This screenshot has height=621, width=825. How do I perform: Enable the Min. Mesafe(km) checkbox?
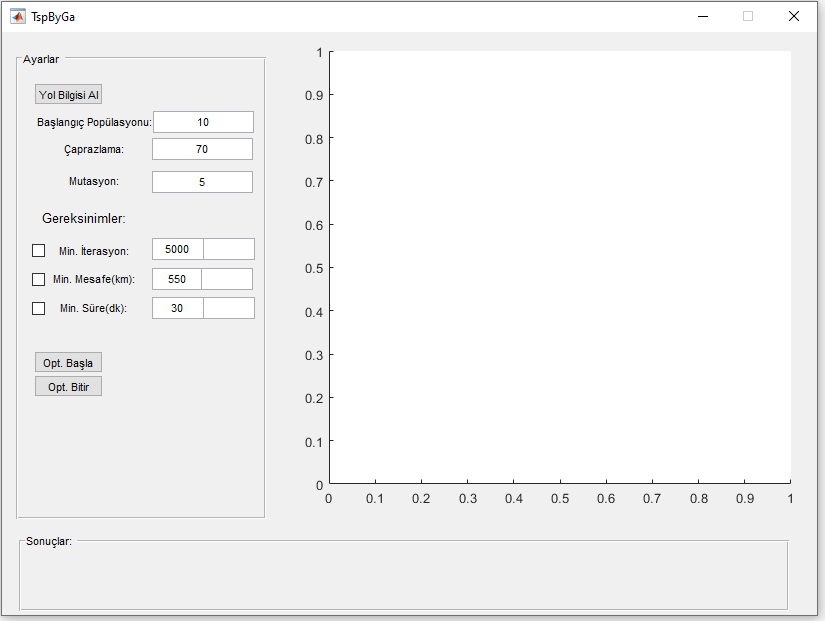38,278
